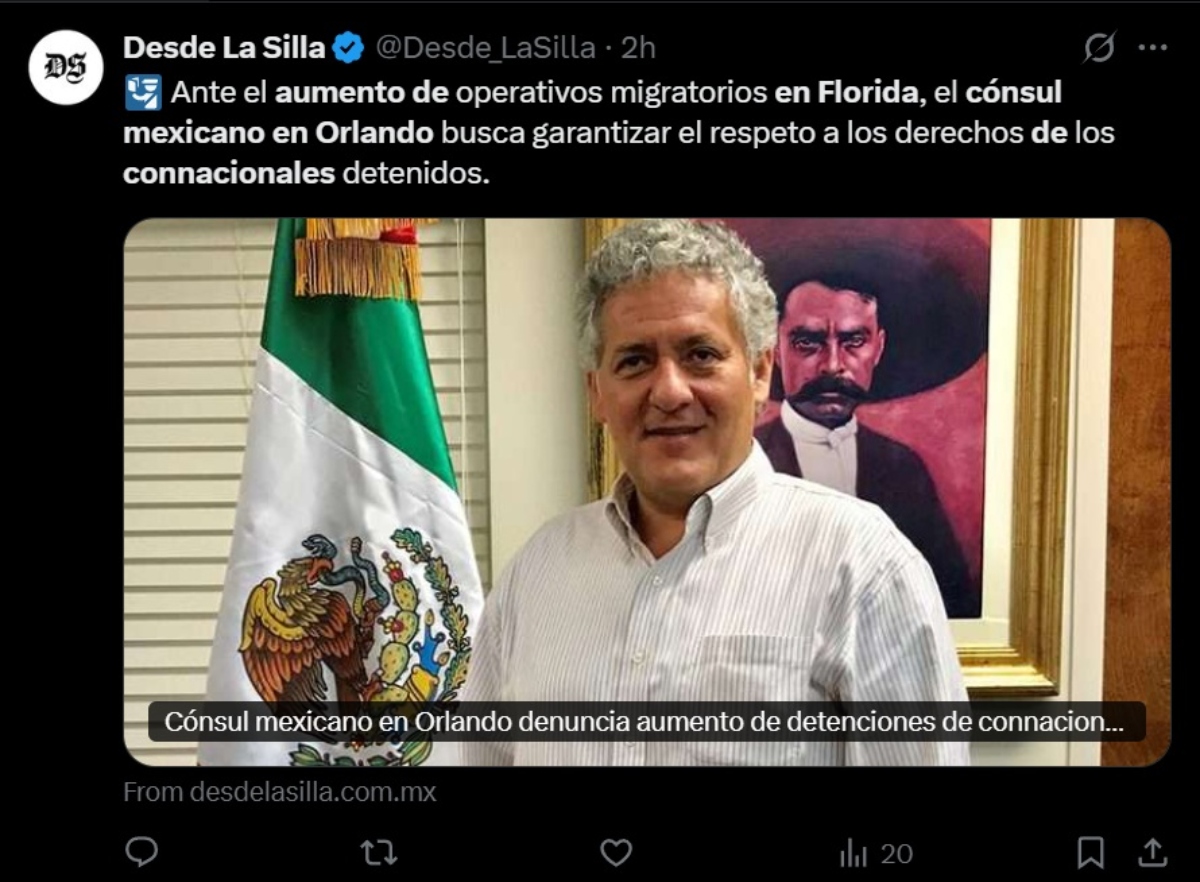Open the share upload arrow menu
The height and width of the screenshot is (882, 1200).
tap(1153, 852)
